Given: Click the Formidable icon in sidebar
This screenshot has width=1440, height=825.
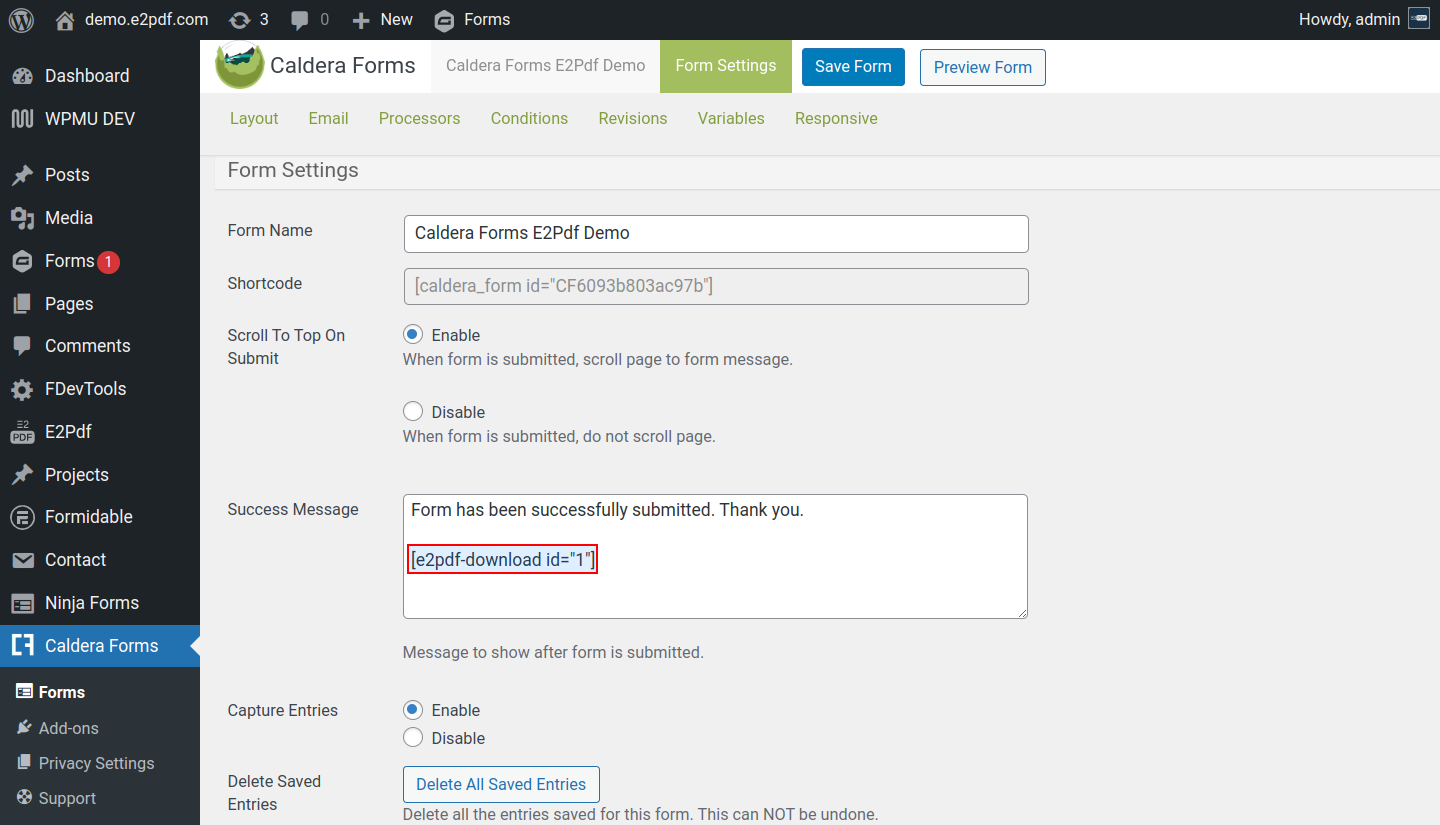Looking at the screenshot, I should click(x=22, y=517).
